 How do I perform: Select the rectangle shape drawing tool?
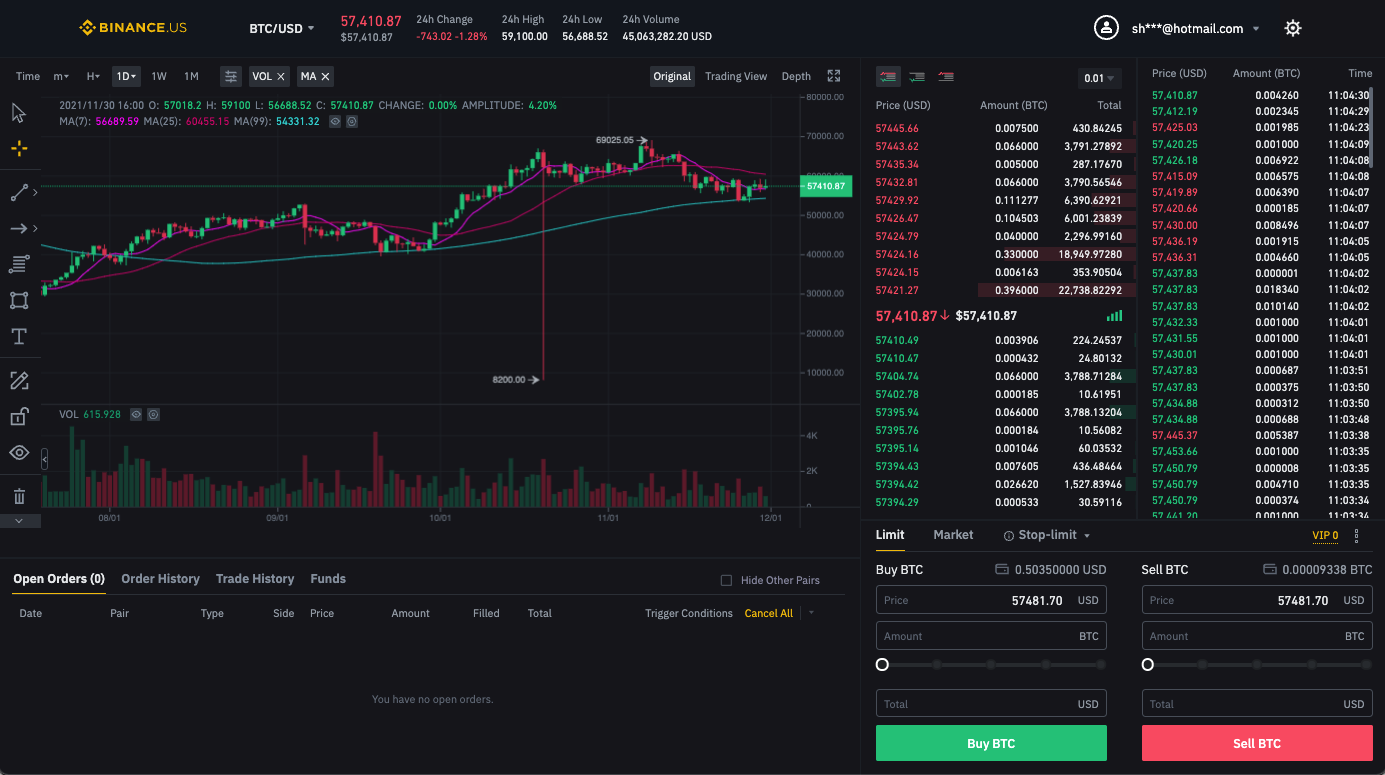[19, 300]
